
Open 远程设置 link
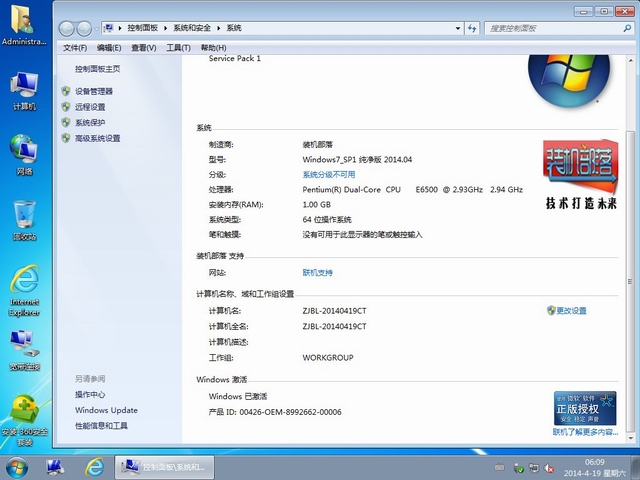[x=90, y=107]
